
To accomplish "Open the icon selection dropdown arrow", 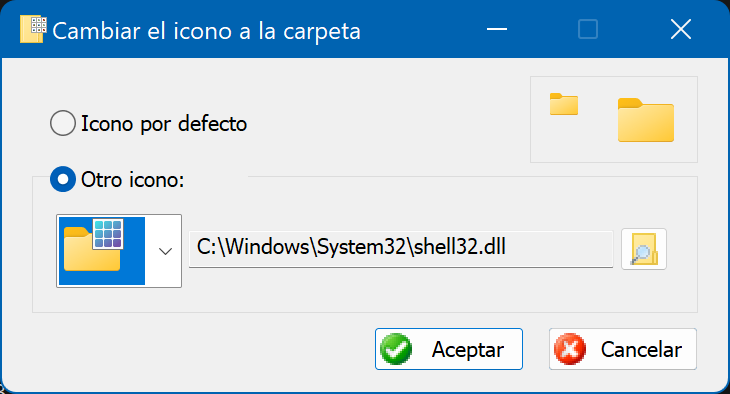I will pyautogui.click(x=165, y=251).
